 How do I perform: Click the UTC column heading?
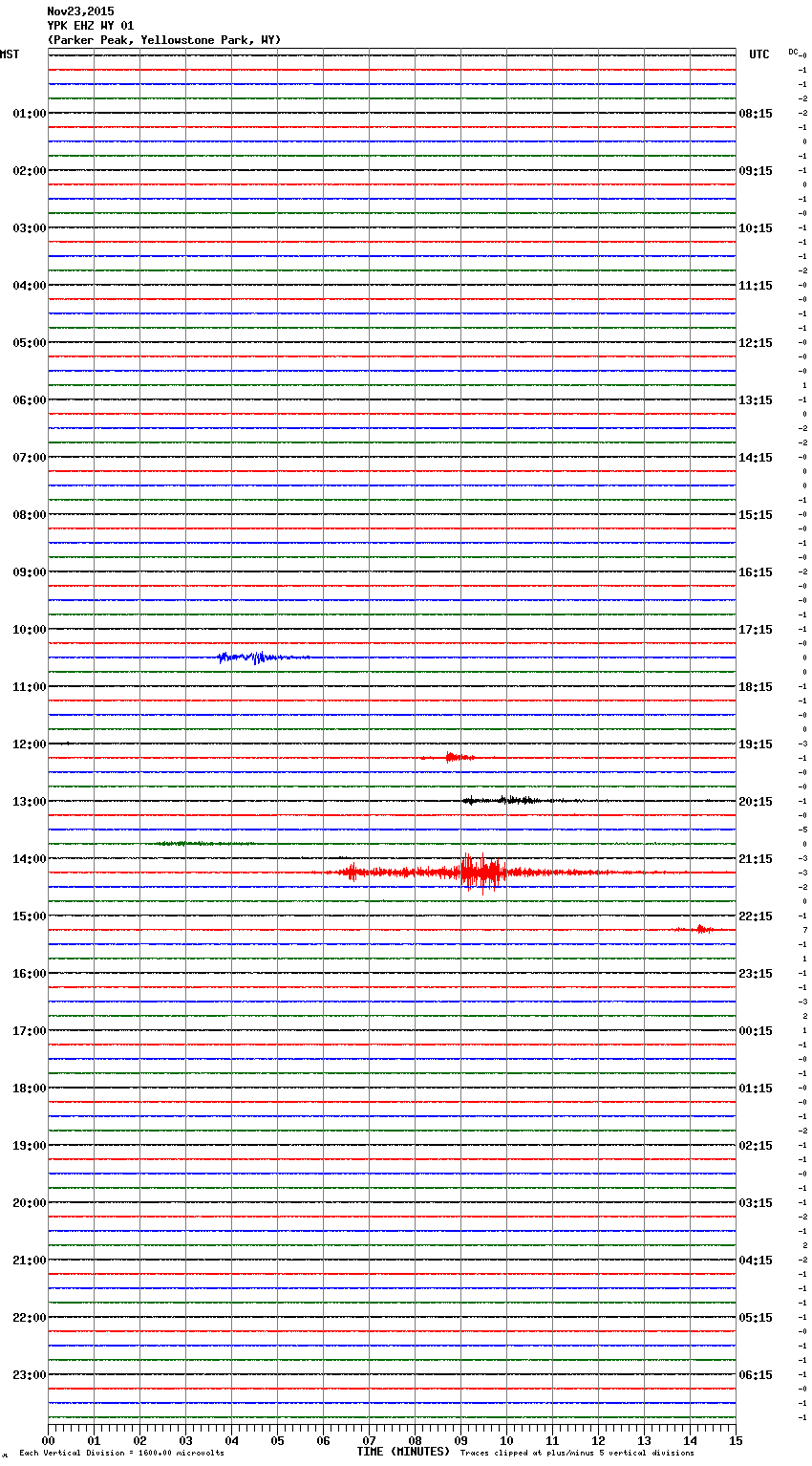point(759,54)
